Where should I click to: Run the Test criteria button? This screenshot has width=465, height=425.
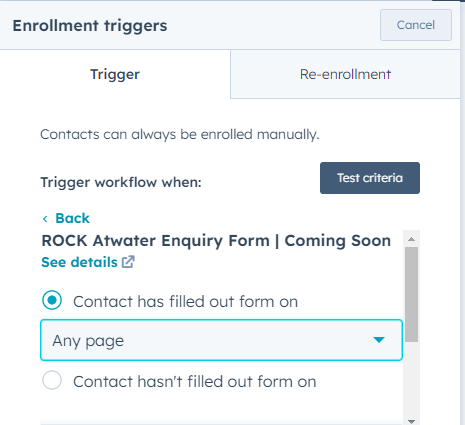coord(370,178)
